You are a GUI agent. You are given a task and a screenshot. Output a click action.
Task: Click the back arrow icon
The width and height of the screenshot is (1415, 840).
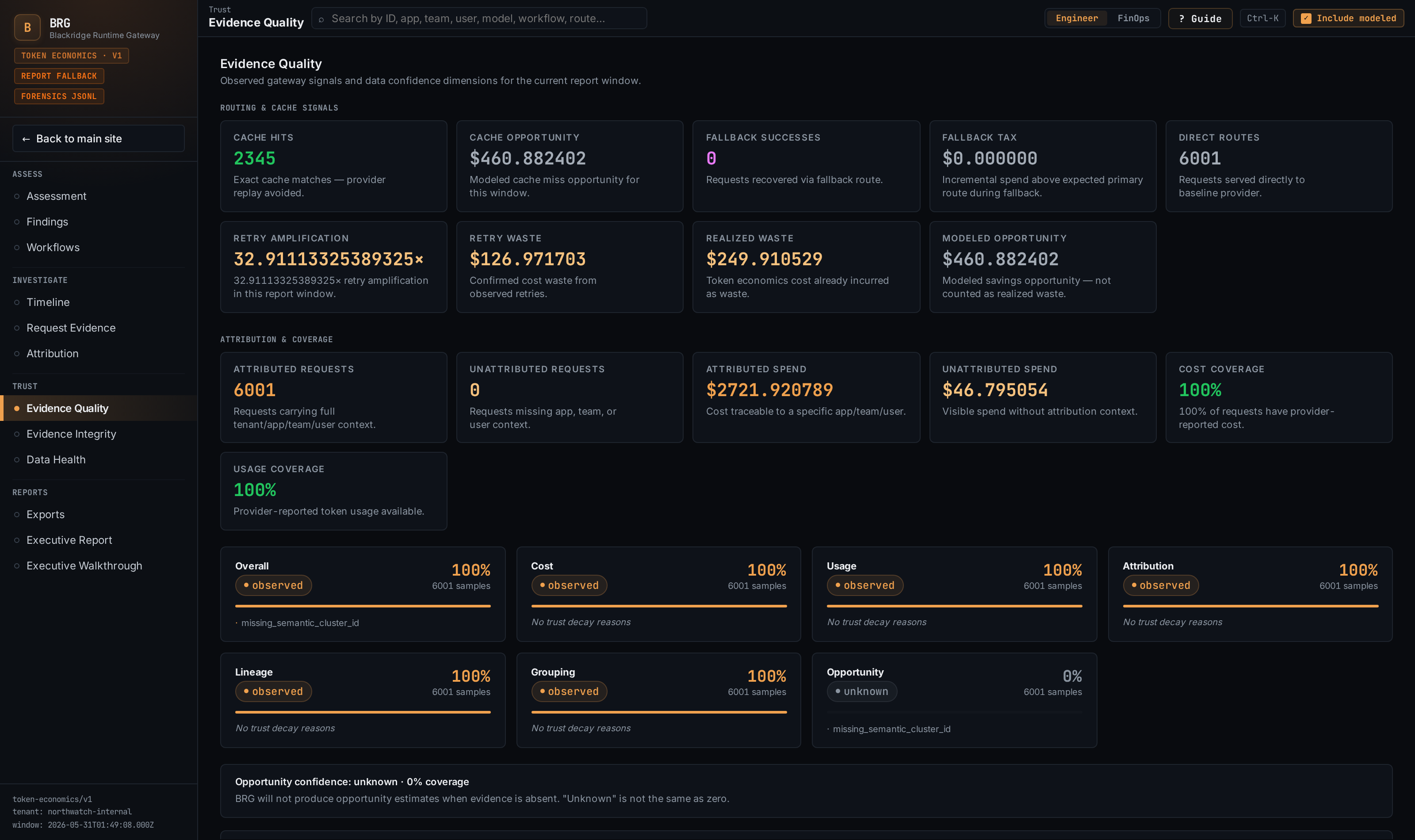coord(26,139)
